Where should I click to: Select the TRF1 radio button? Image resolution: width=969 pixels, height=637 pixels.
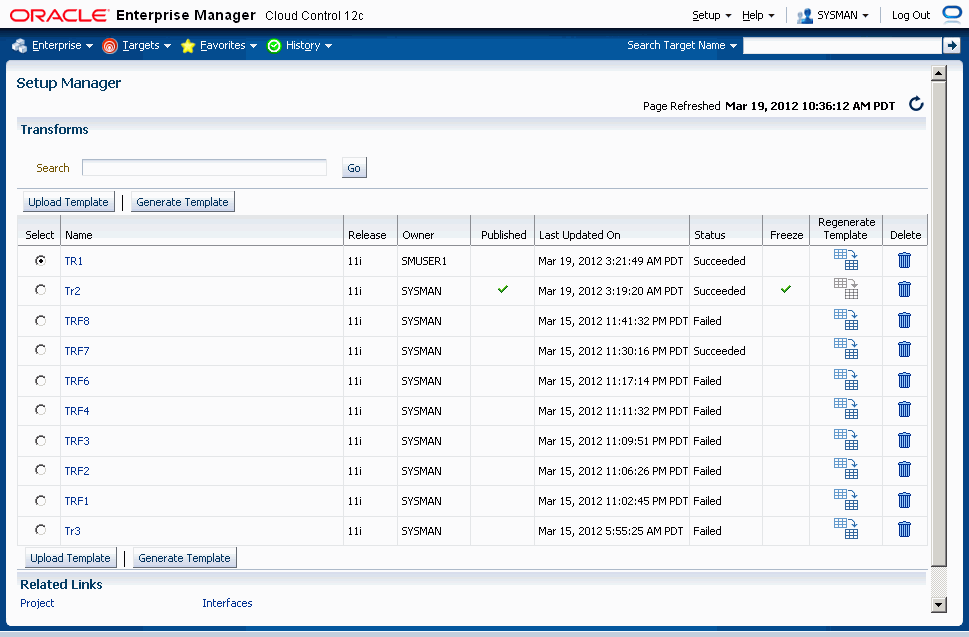[41, 500]
